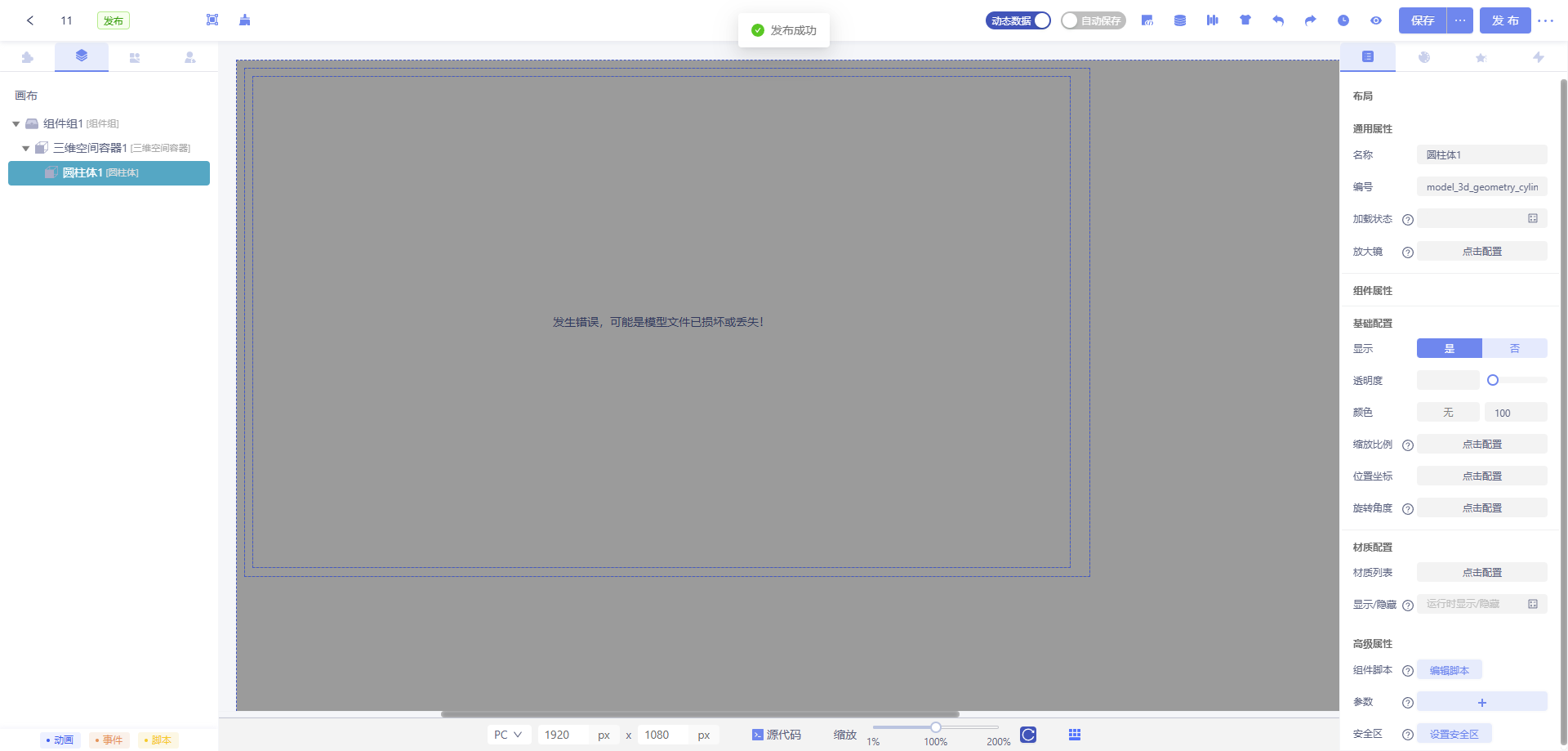Click the database icon in top toolbar
The height and width of the screenshot is (751, 1568).
1180,20
